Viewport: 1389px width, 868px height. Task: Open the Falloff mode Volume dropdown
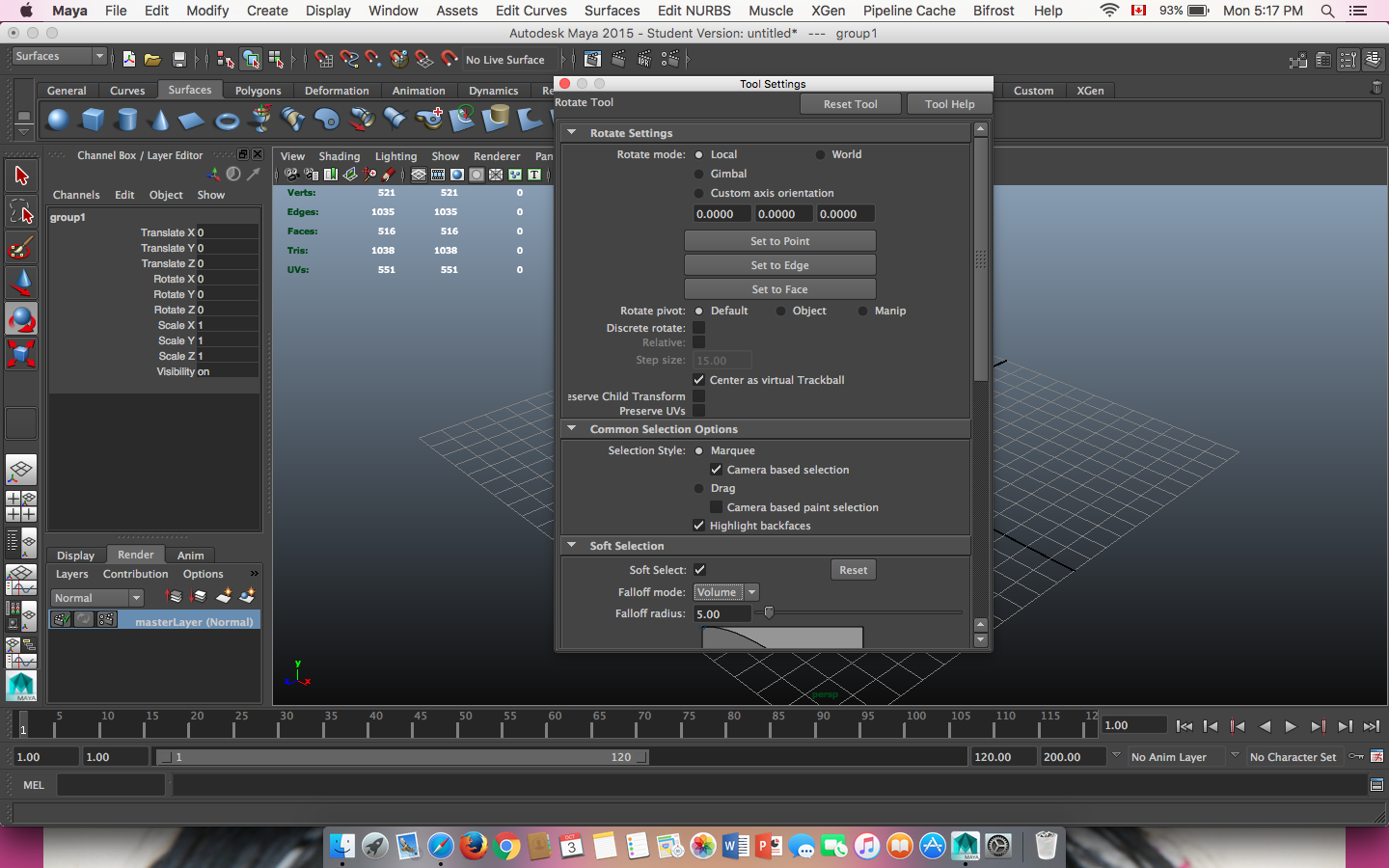[725, 592]
